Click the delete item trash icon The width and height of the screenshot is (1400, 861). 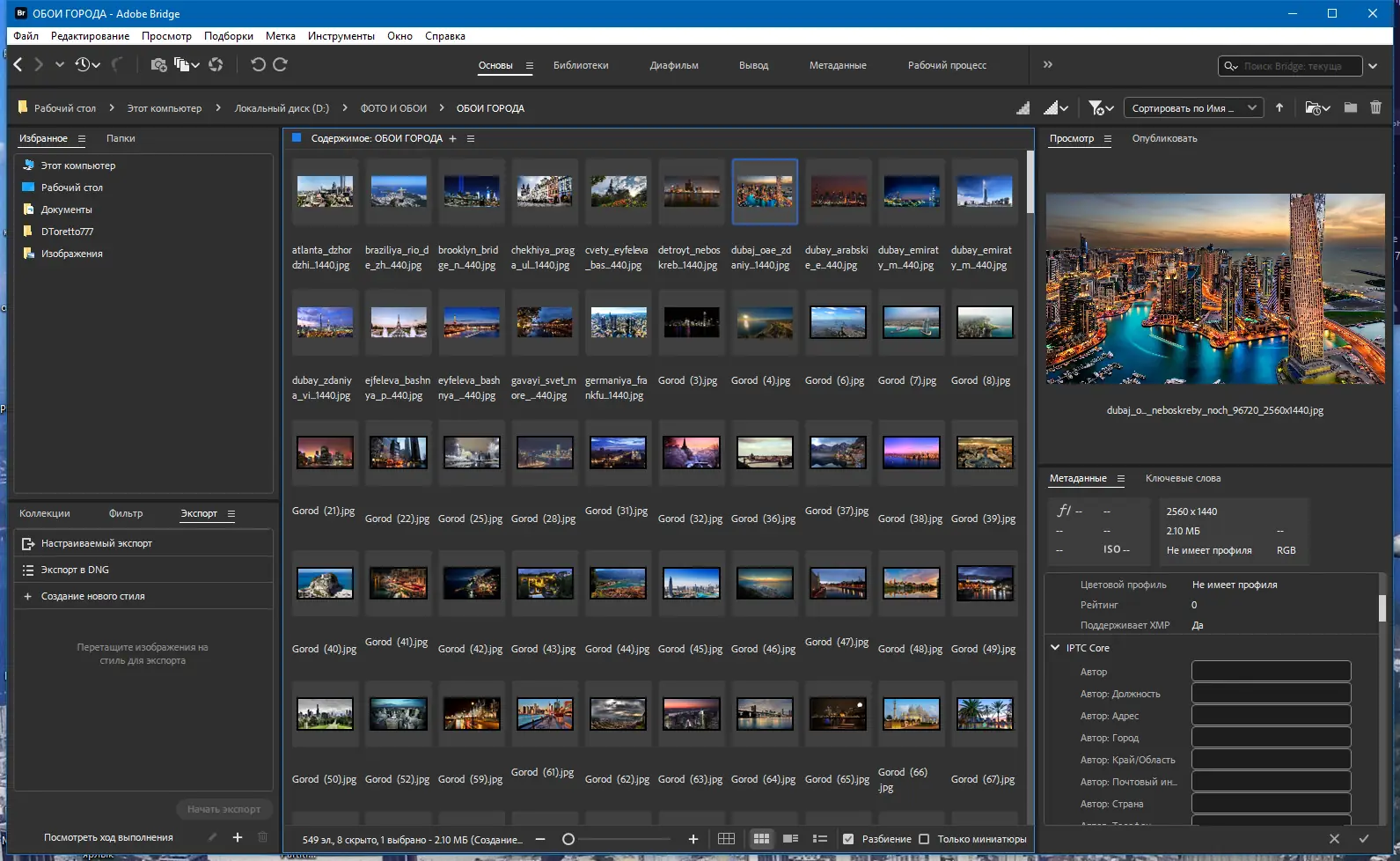pyautogui.click(x=1375, y=107)
